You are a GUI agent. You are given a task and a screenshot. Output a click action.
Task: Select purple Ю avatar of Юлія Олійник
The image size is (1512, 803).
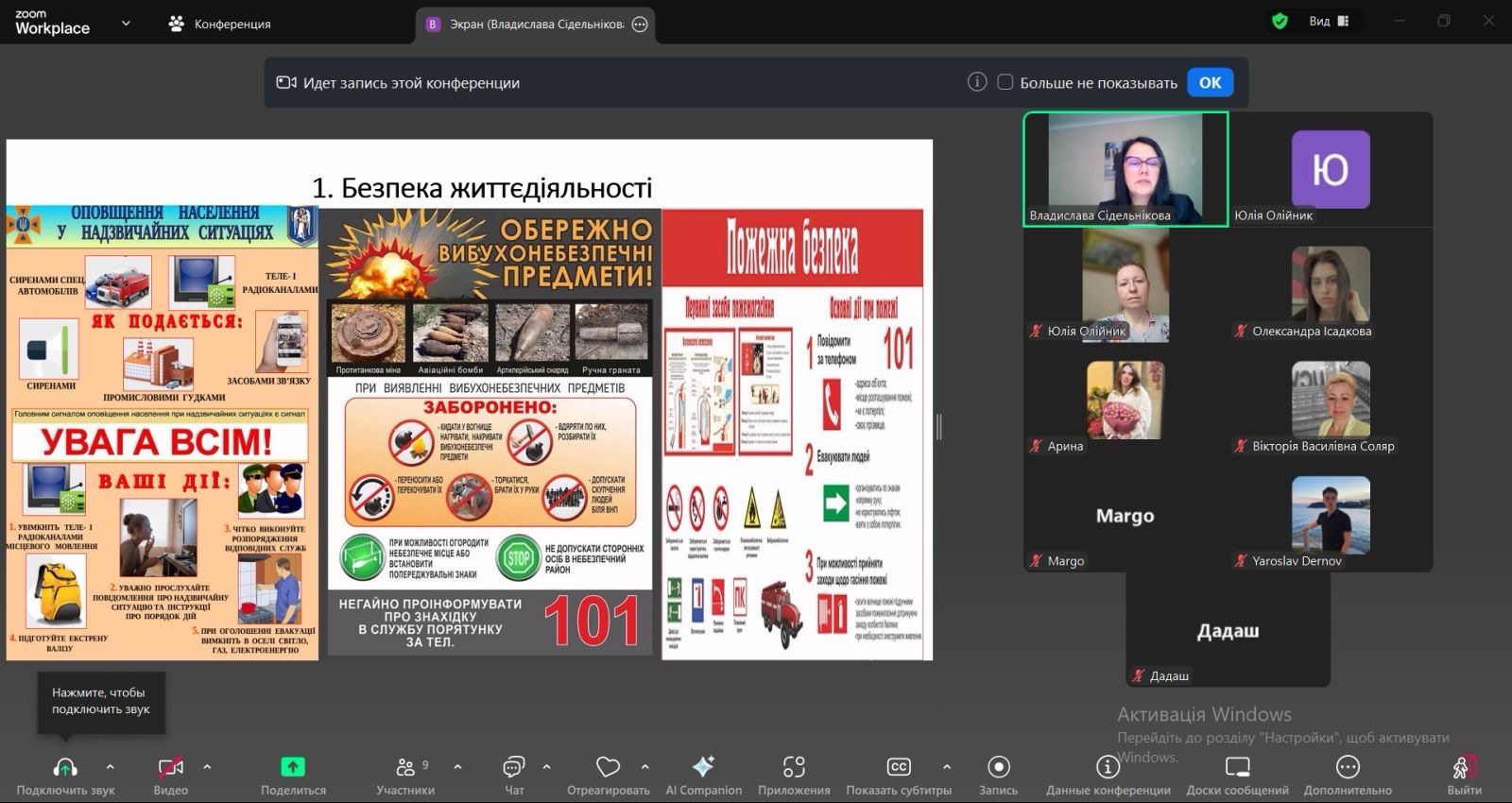click(x=1331, y=169)
